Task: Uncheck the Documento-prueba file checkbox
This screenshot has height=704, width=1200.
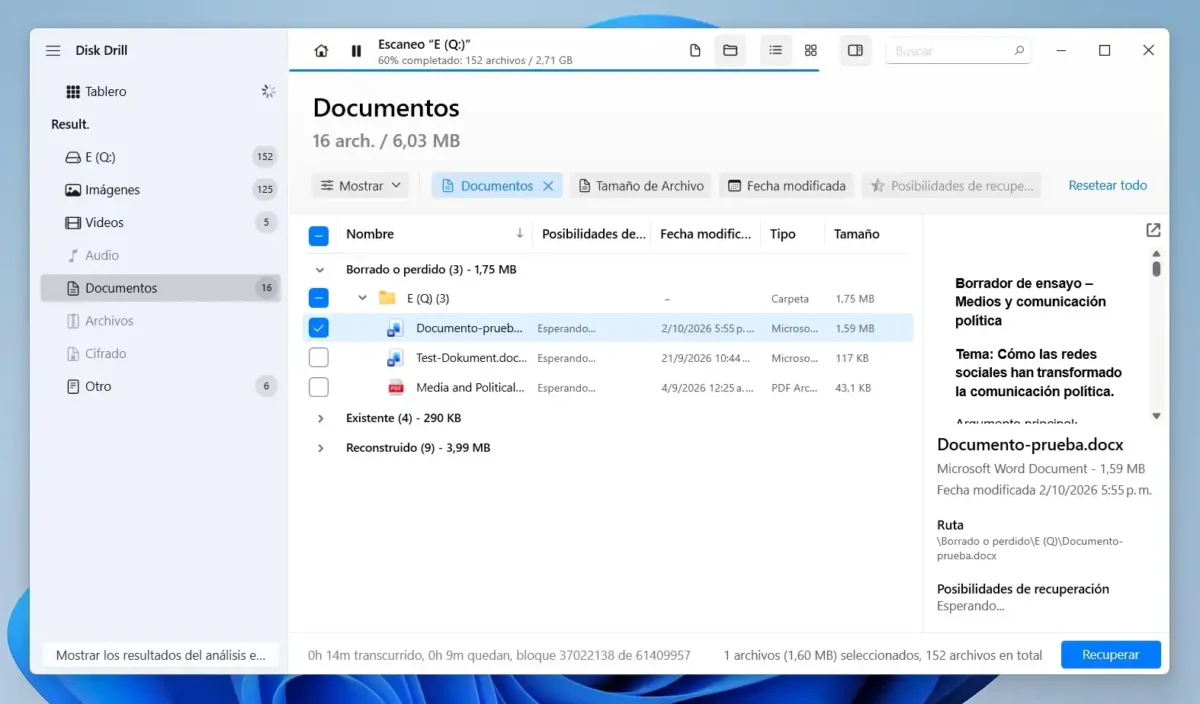Action: pyautogui.click(x=318, y=328)
